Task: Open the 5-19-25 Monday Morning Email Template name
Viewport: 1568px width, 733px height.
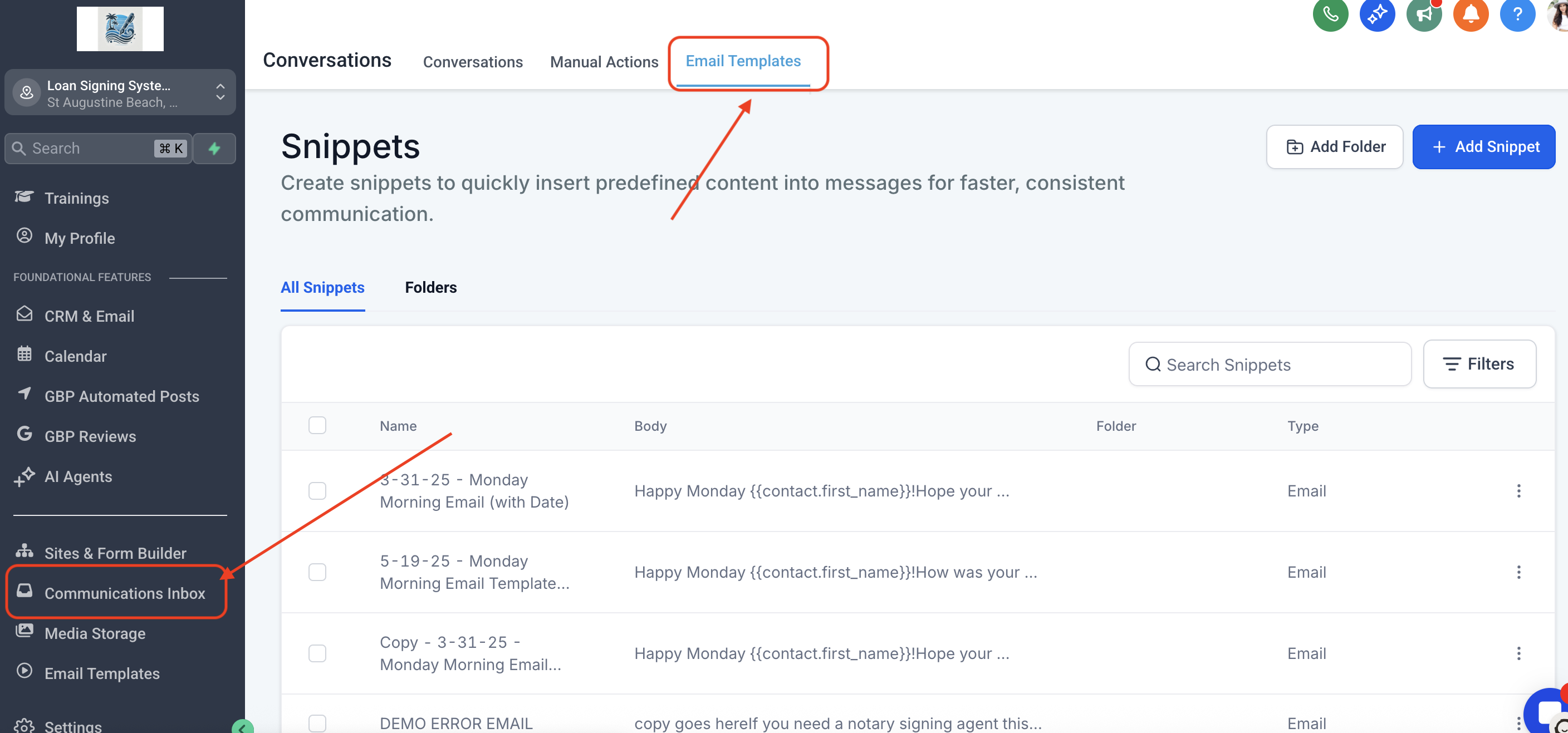Action: tap(475, 572)
